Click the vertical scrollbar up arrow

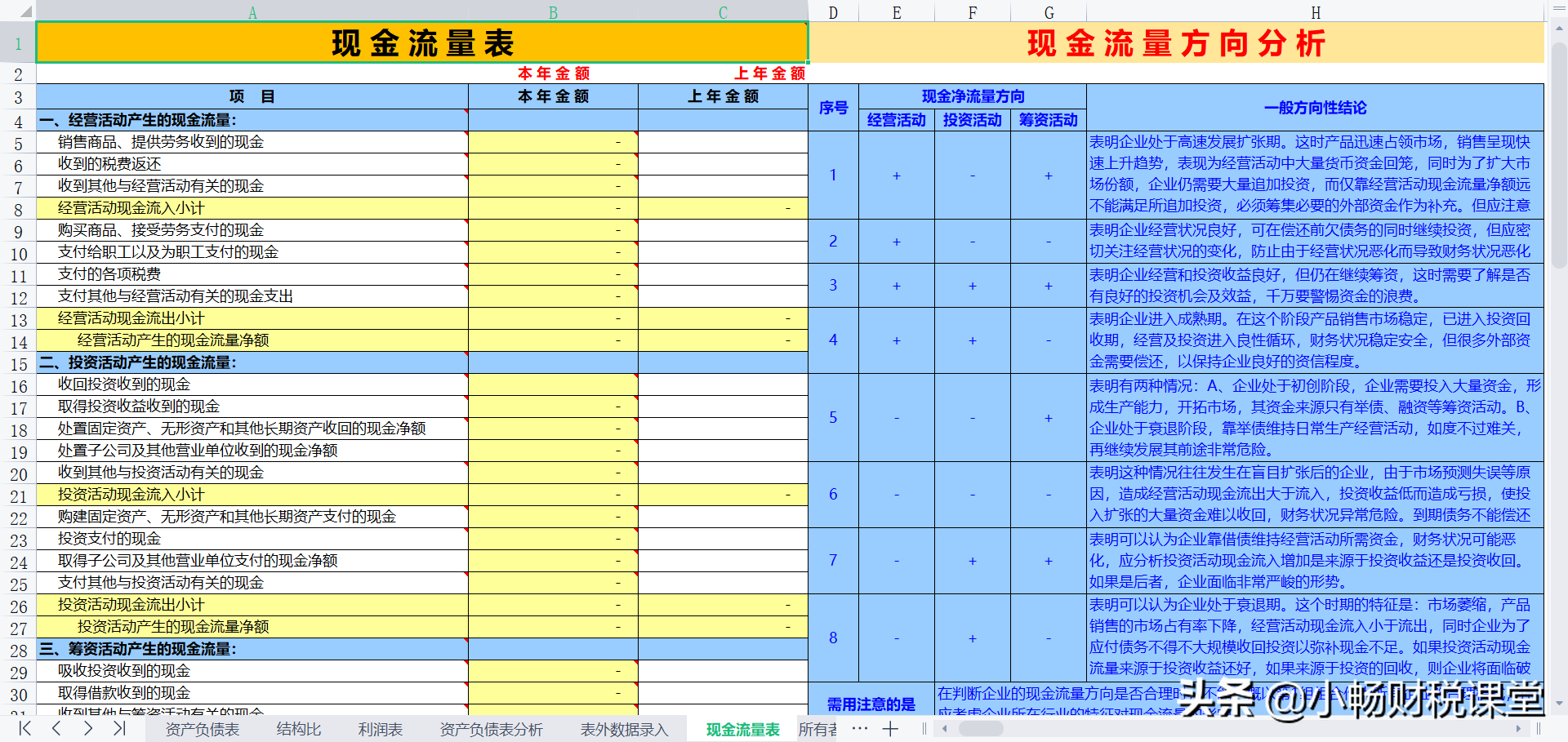click(x=1559, y=28)
